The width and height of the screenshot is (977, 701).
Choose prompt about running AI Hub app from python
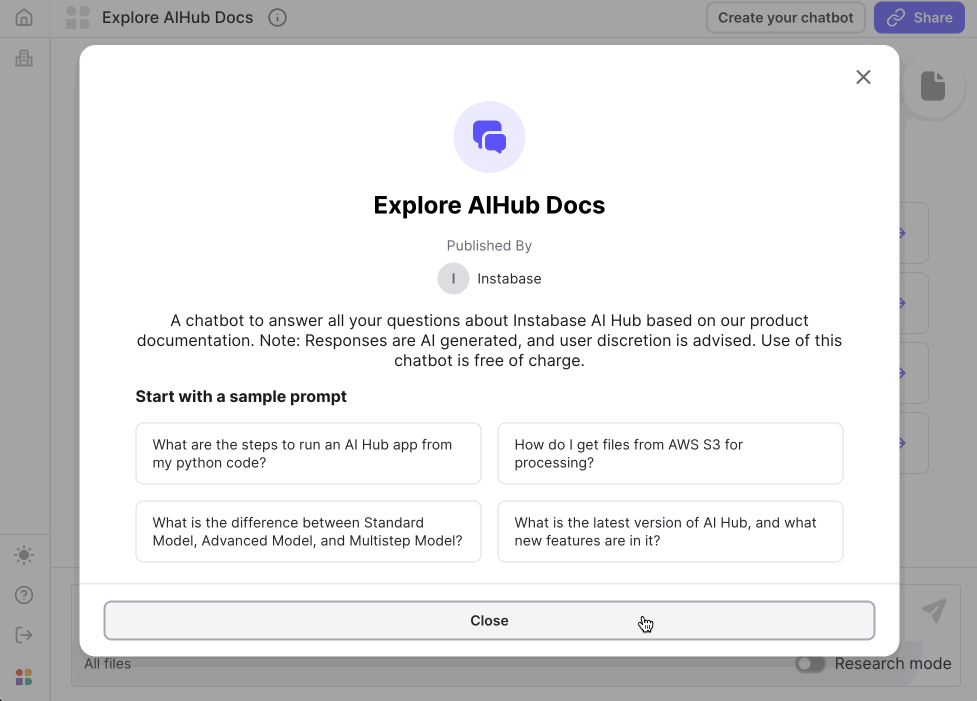[x=308, y=454]
